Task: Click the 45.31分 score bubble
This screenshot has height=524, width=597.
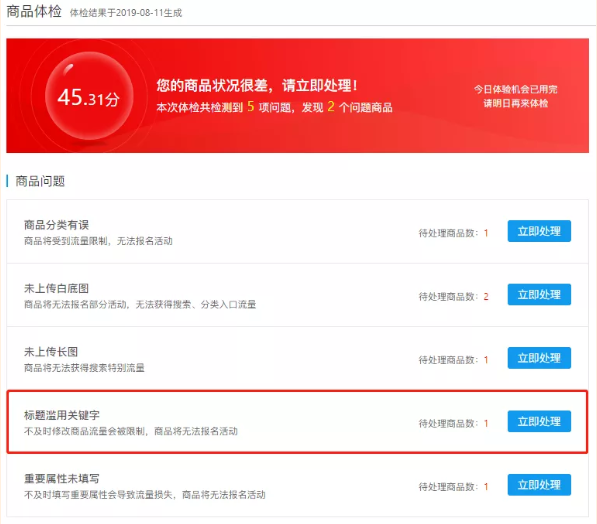Action: [x=89, y=96]
